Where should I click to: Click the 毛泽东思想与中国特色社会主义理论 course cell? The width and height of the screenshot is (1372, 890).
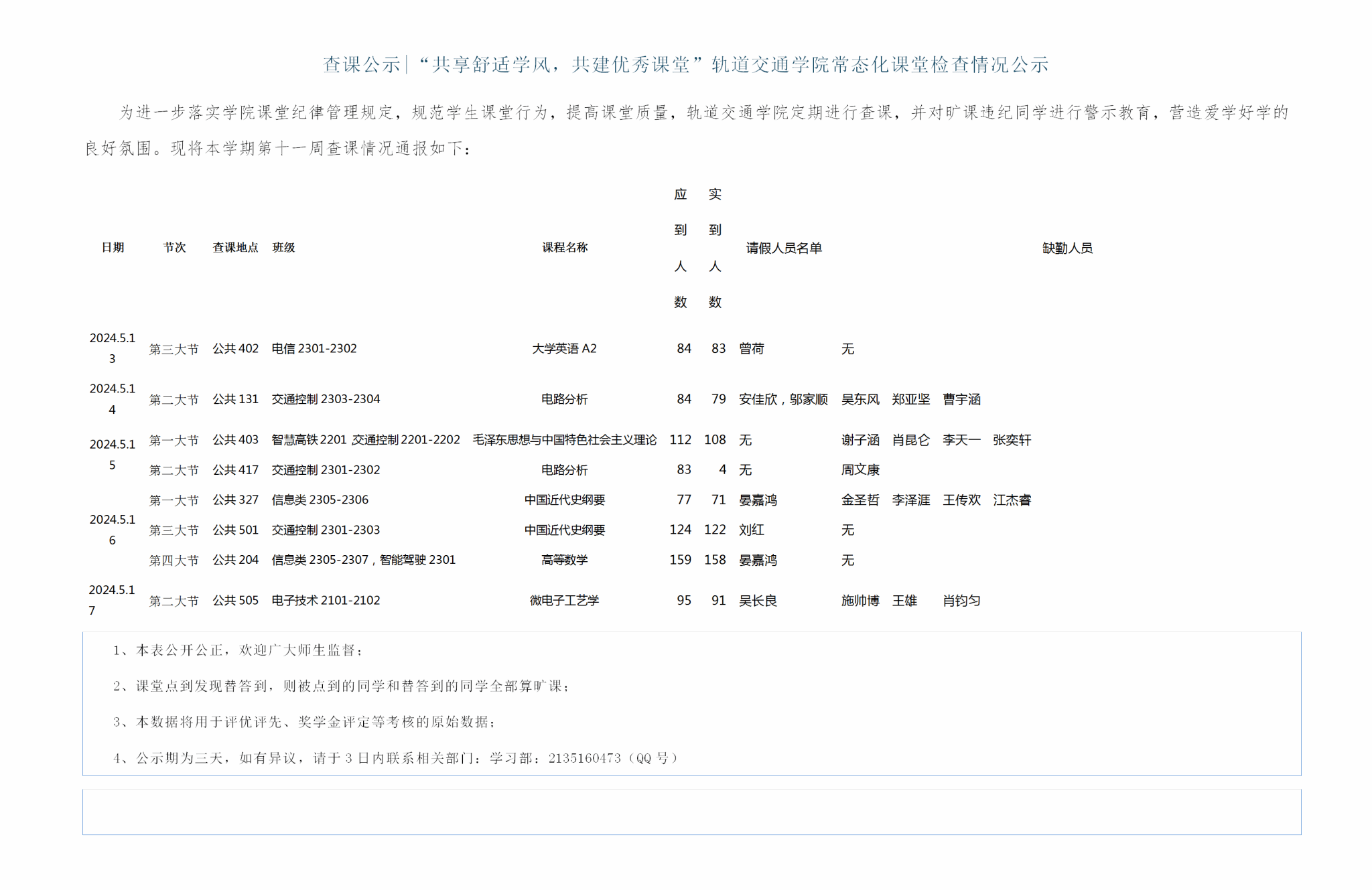pos(564,440)
